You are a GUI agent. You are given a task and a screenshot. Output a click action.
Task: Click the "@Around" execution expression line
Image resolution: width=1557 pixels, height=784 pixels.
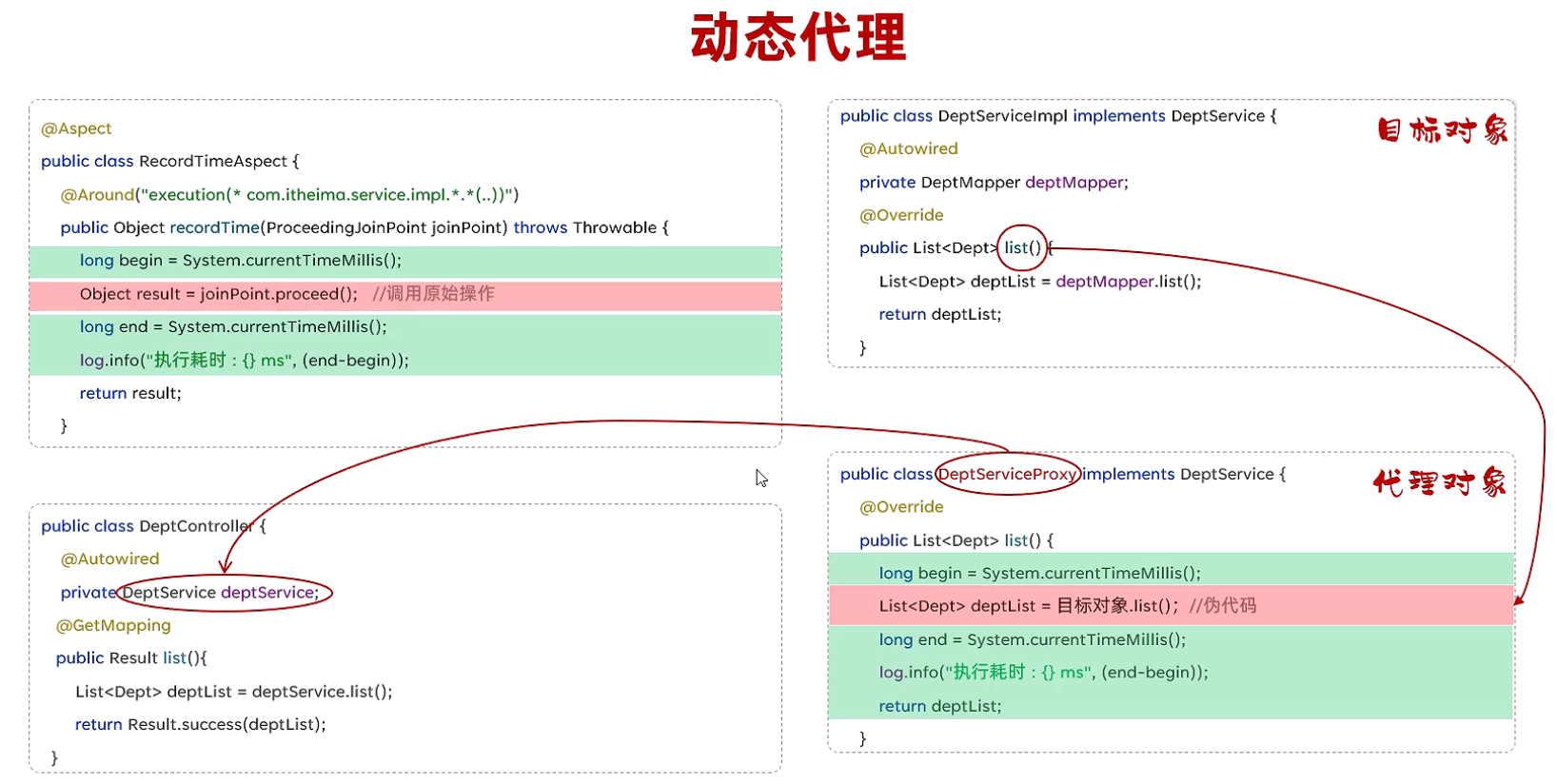pos(289,194)
